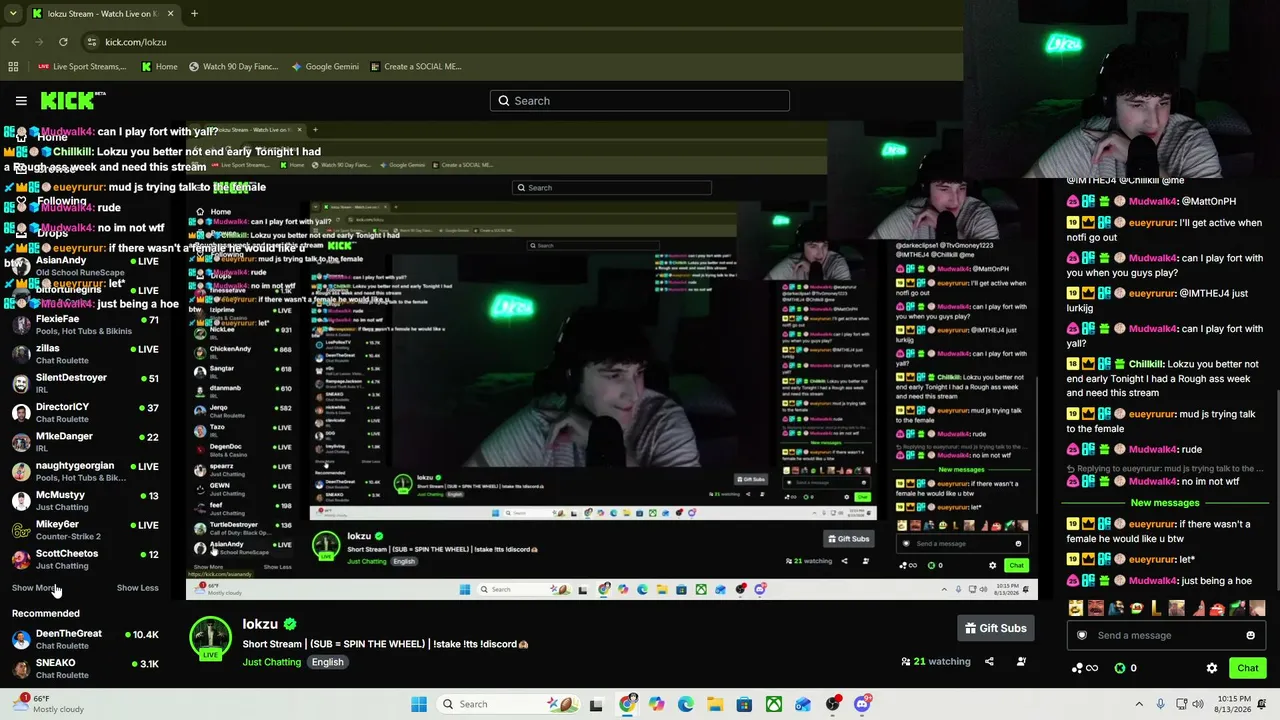Open Microsoft Edge from the taskbar
The width and height of the screenshot is (1280, 720).
[x=685, y=704]
